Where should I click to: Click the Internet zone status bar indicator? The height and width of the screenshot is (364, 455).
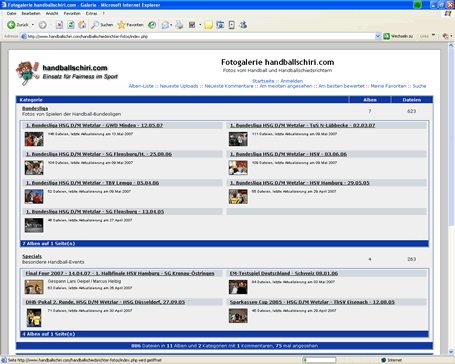[392, 360]
